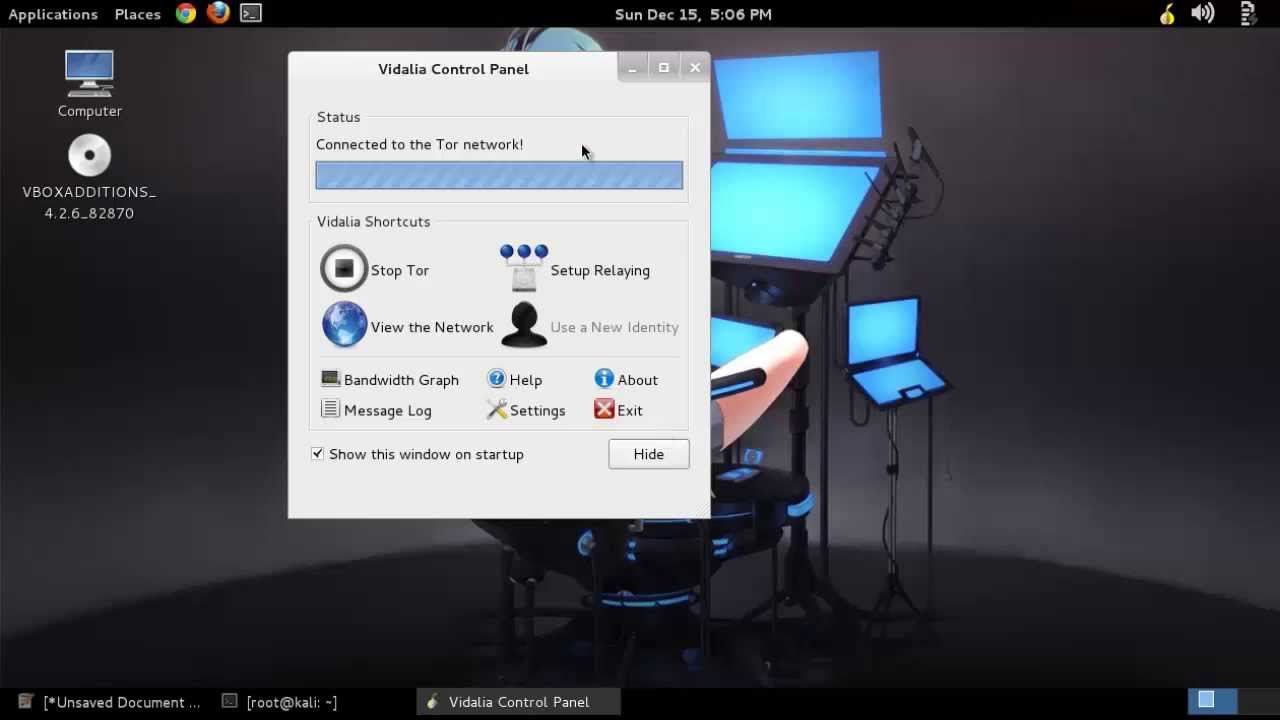Click the Tor connection progress bar
This screenshot has width=1280, height=720.
pos(499,175)
